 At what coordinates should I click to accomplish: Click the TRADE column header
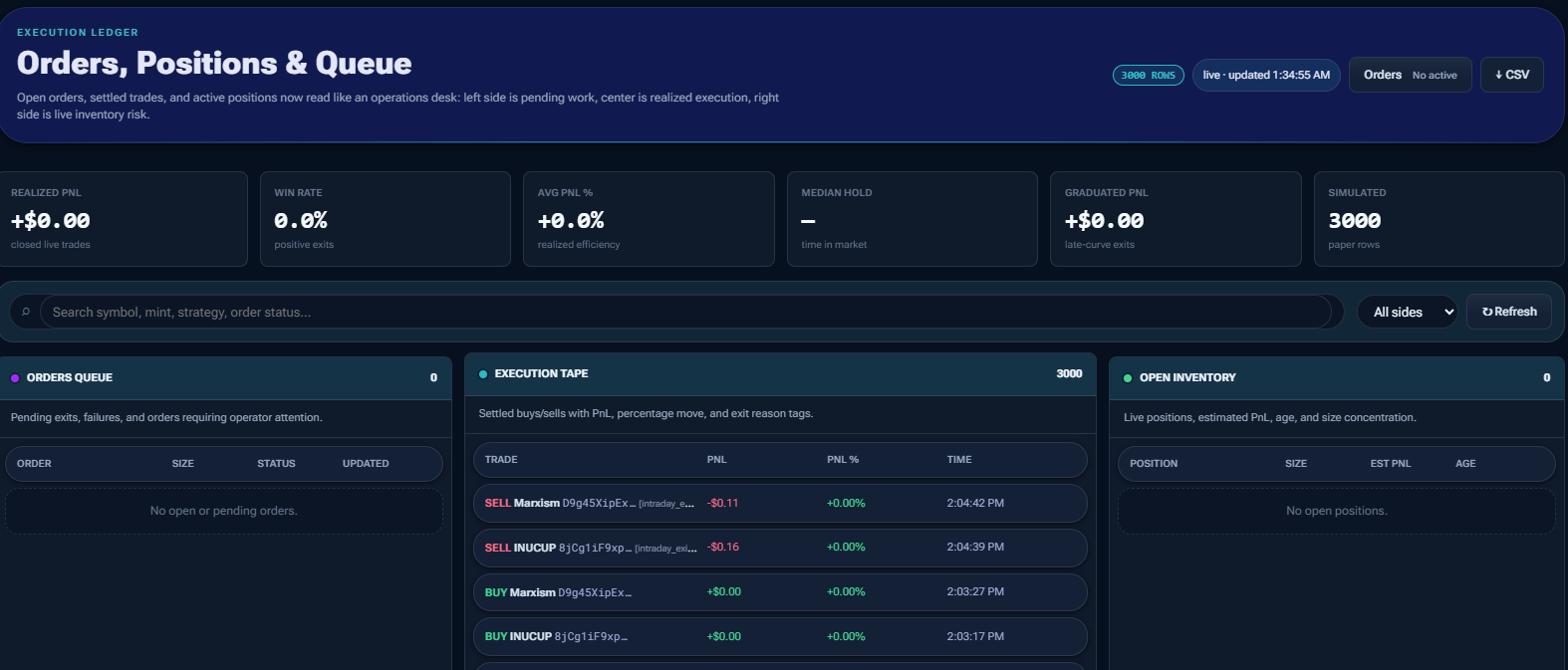click(501, 460)
